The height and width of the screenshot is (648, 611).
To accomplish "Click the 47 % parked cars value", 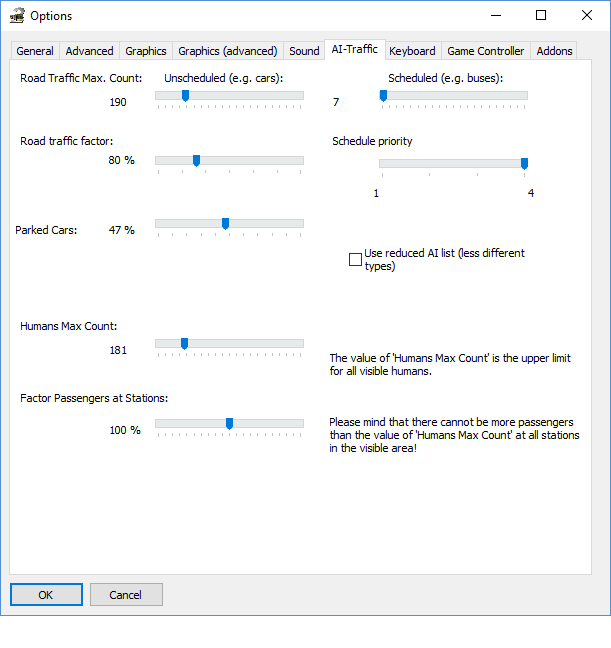I will click(122, 230).
